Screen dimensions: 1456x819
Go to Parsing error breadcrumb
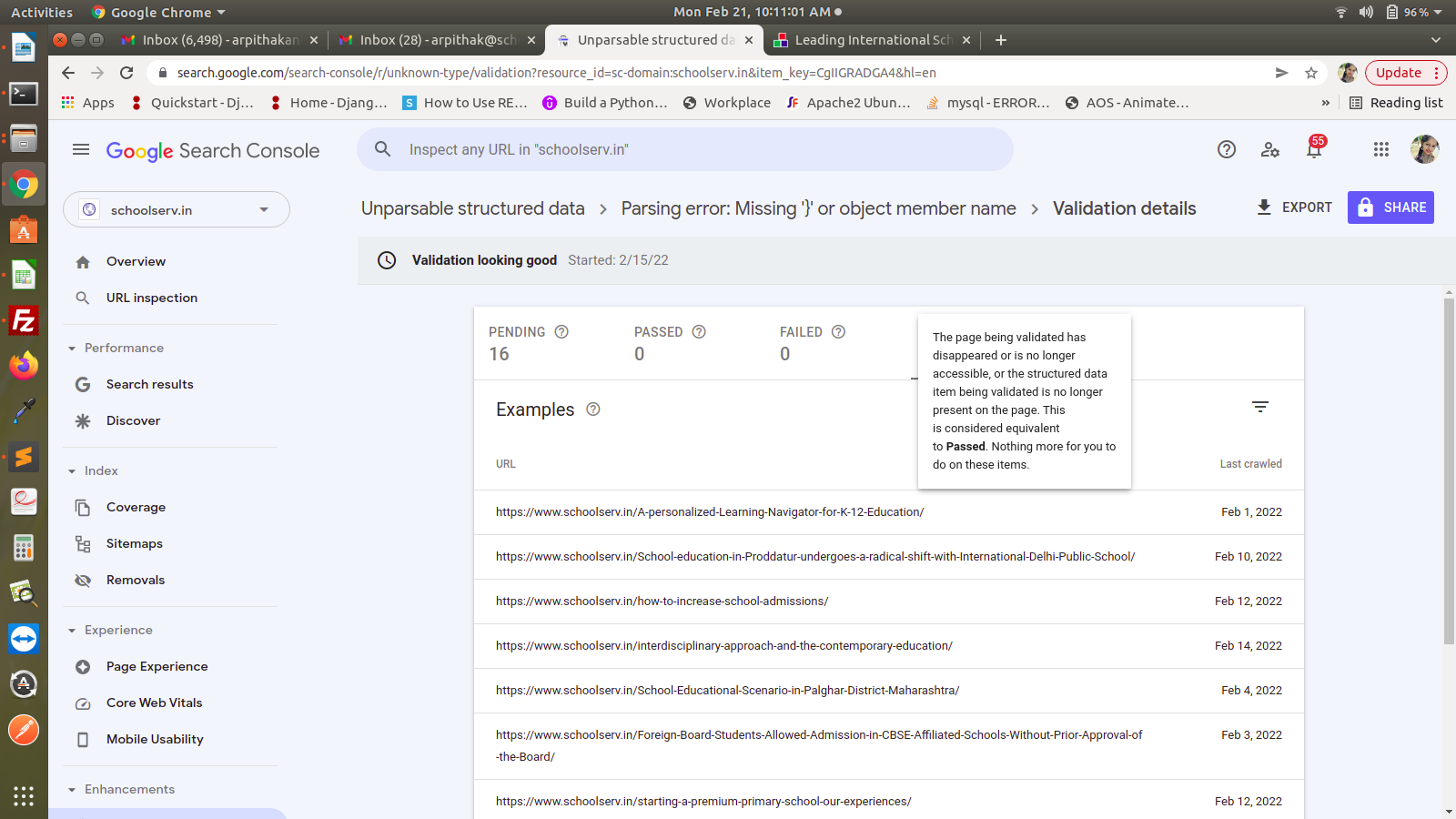pos(818,208)
